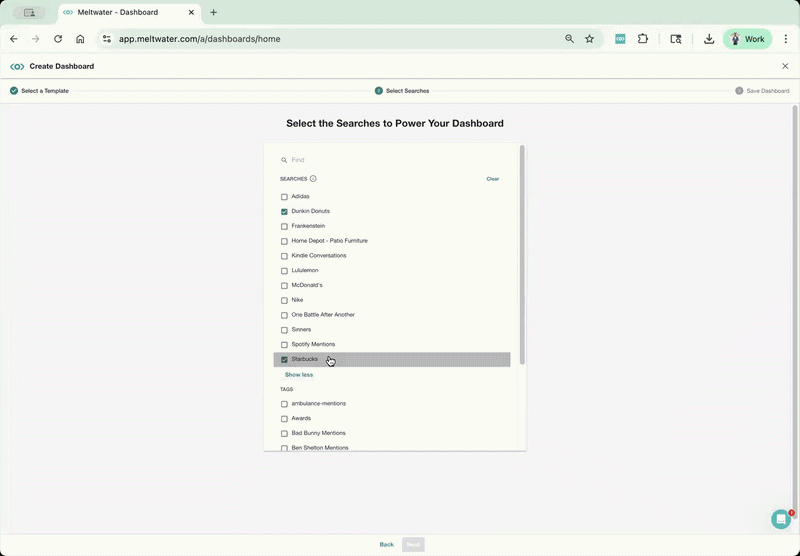Screen dimensions: 800x556
Task: Open the site information icon in the address bar
Action: coord(107,39)
